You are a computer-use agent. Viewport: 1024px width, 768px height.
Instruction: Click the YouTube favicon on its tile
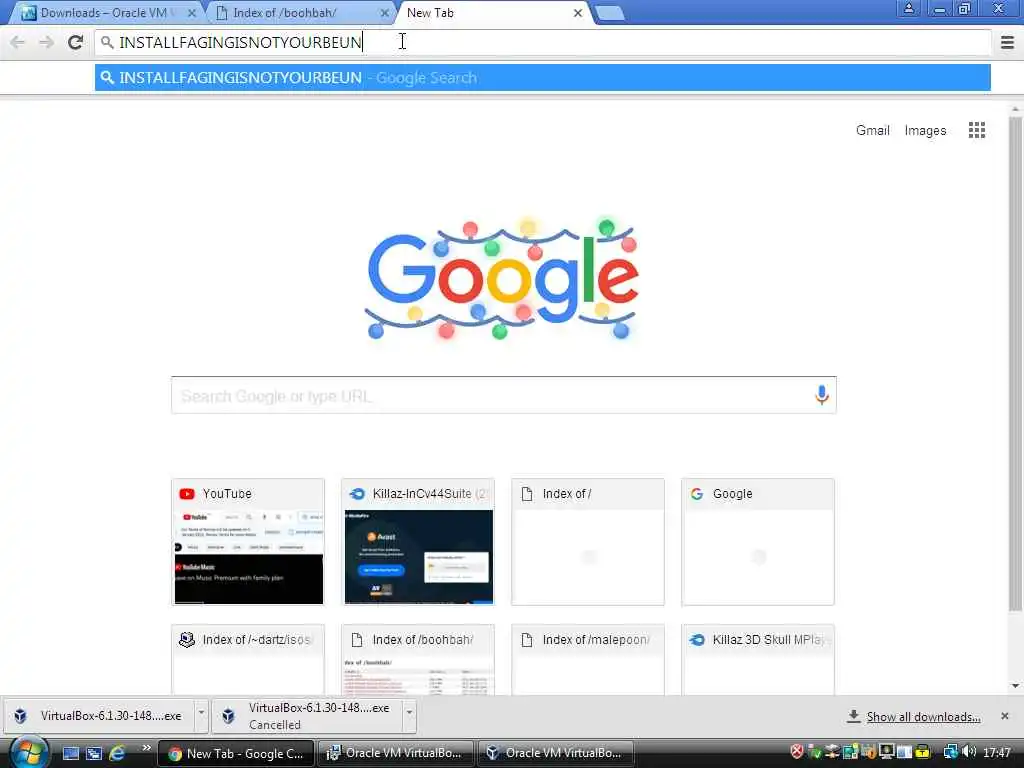(187, 494)
